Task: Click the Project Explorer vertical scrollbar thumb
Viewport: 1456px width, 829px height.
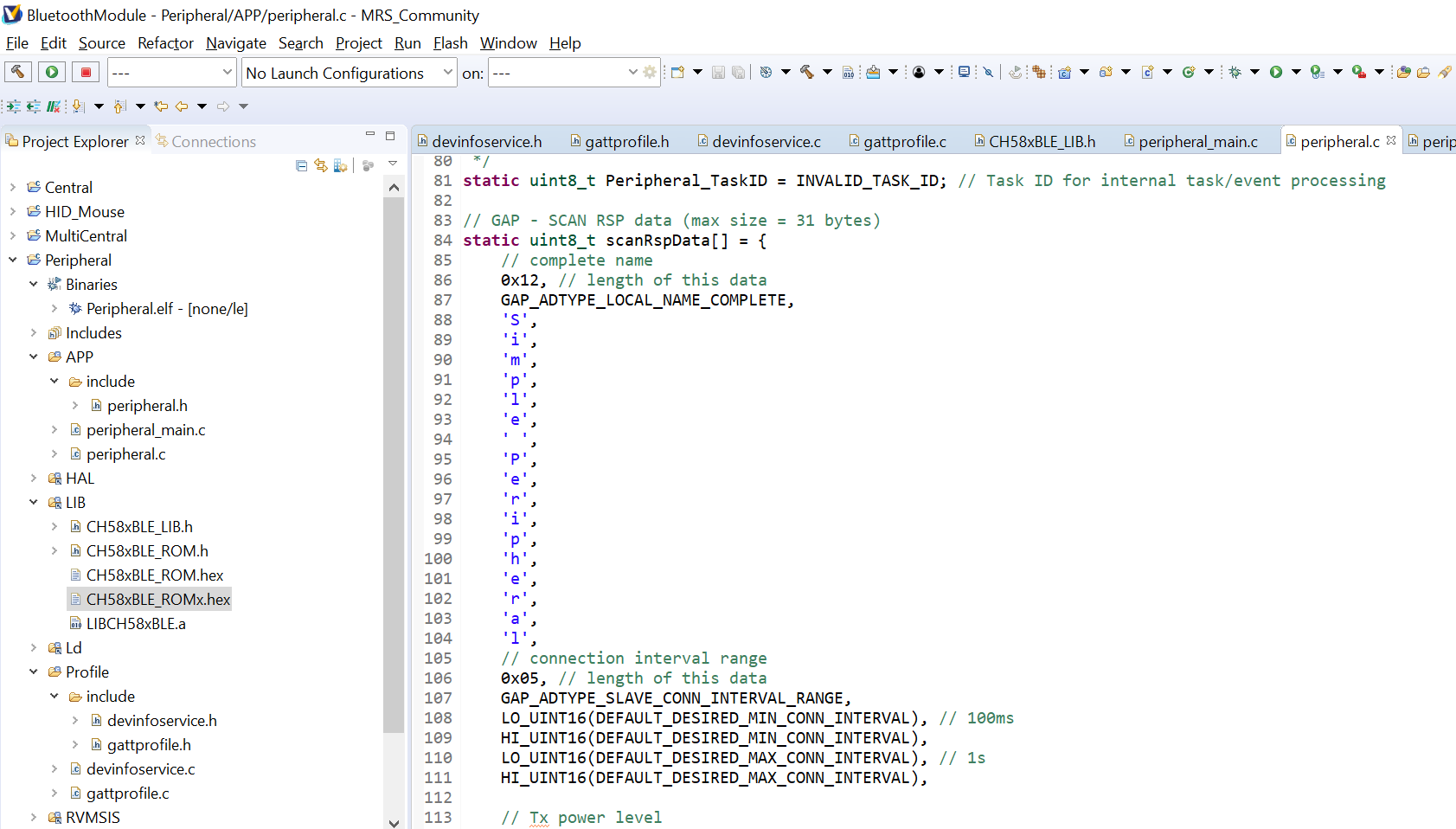Action: [394, 466]
